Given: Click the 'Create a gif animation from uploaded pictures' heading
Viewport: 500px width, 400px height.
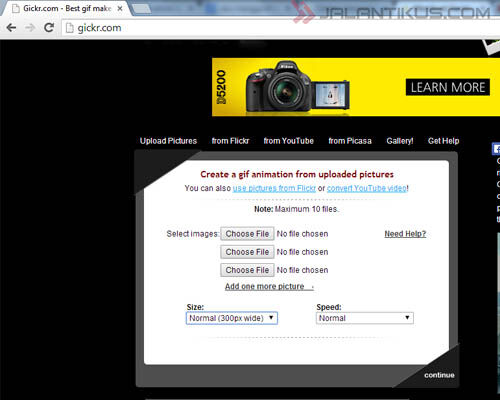Looking at the screenshot, I should [x=297, y=174].
